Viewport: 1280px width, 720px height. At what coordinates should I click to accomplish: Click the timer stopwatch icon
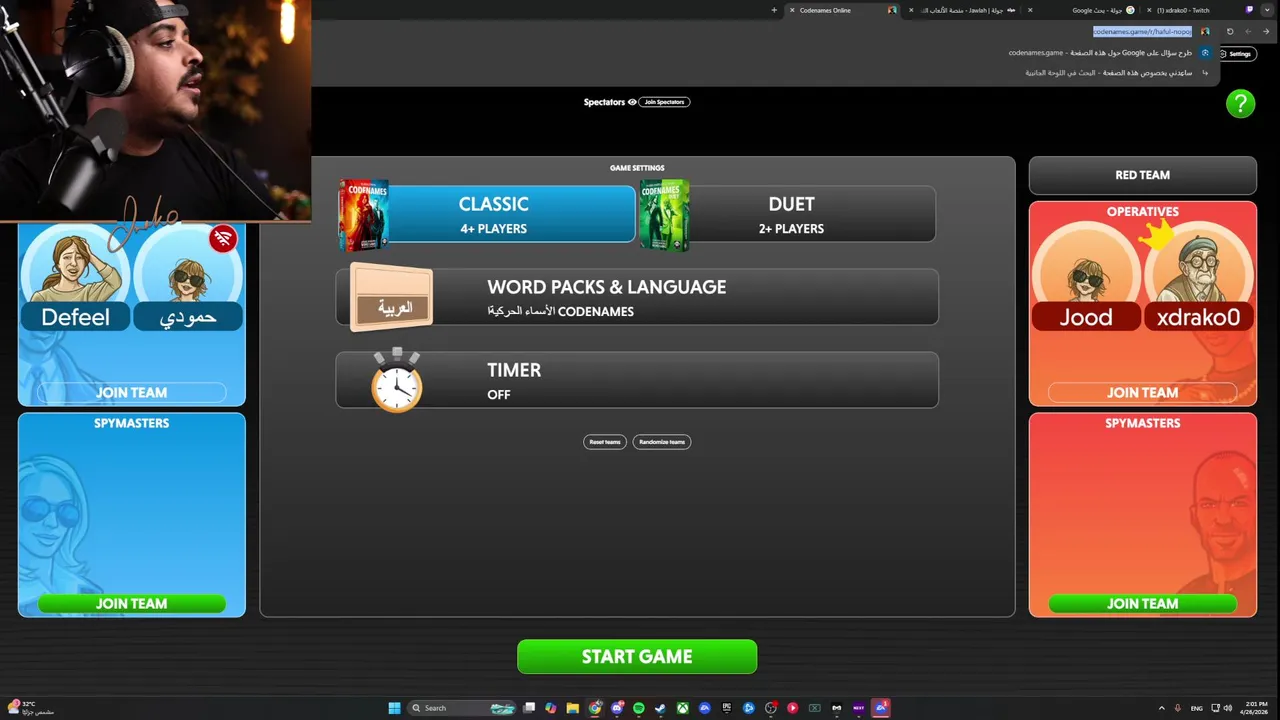[397, 380]
